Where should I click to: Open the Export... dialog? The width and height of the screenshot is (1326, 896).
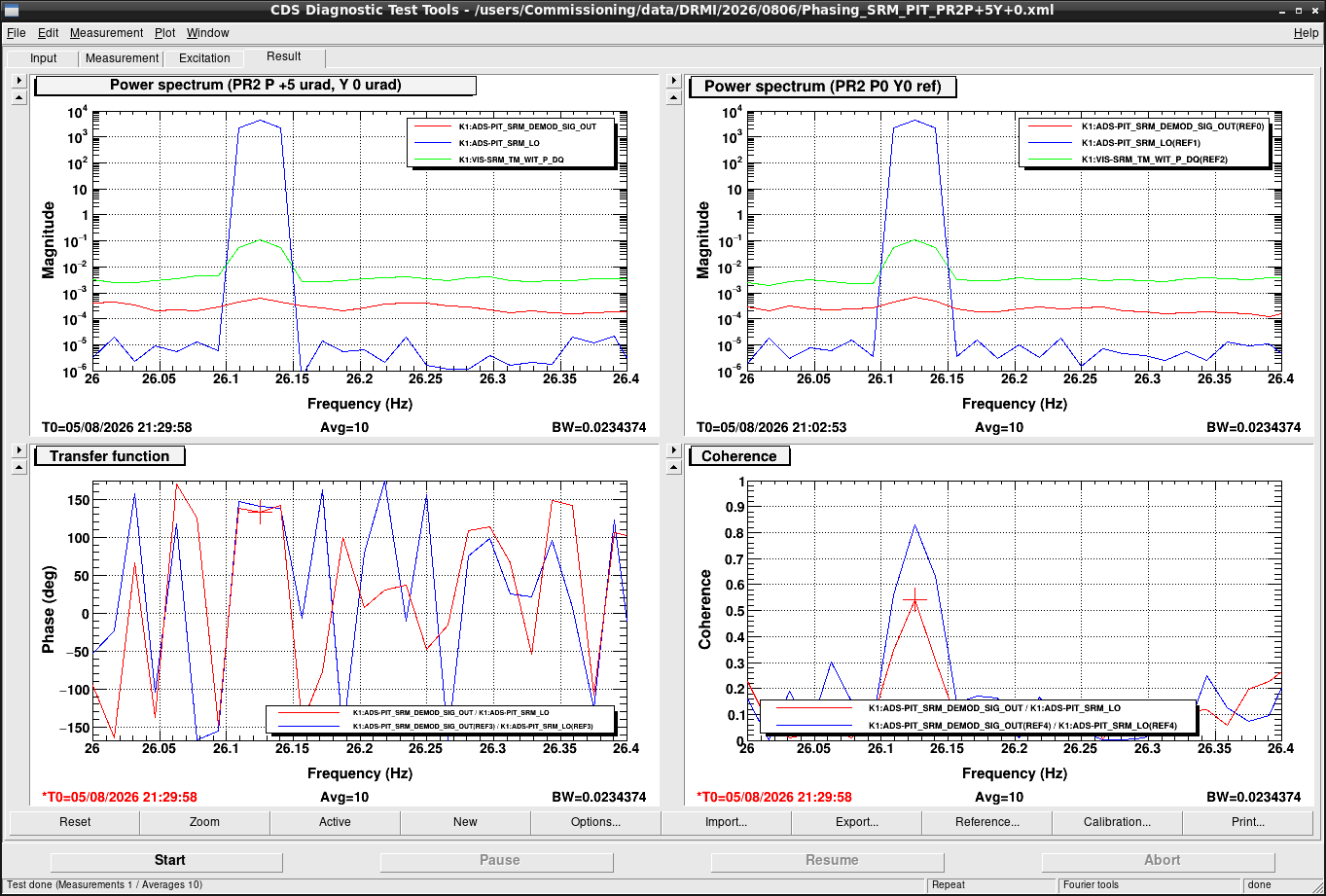[x=857, y=822]
